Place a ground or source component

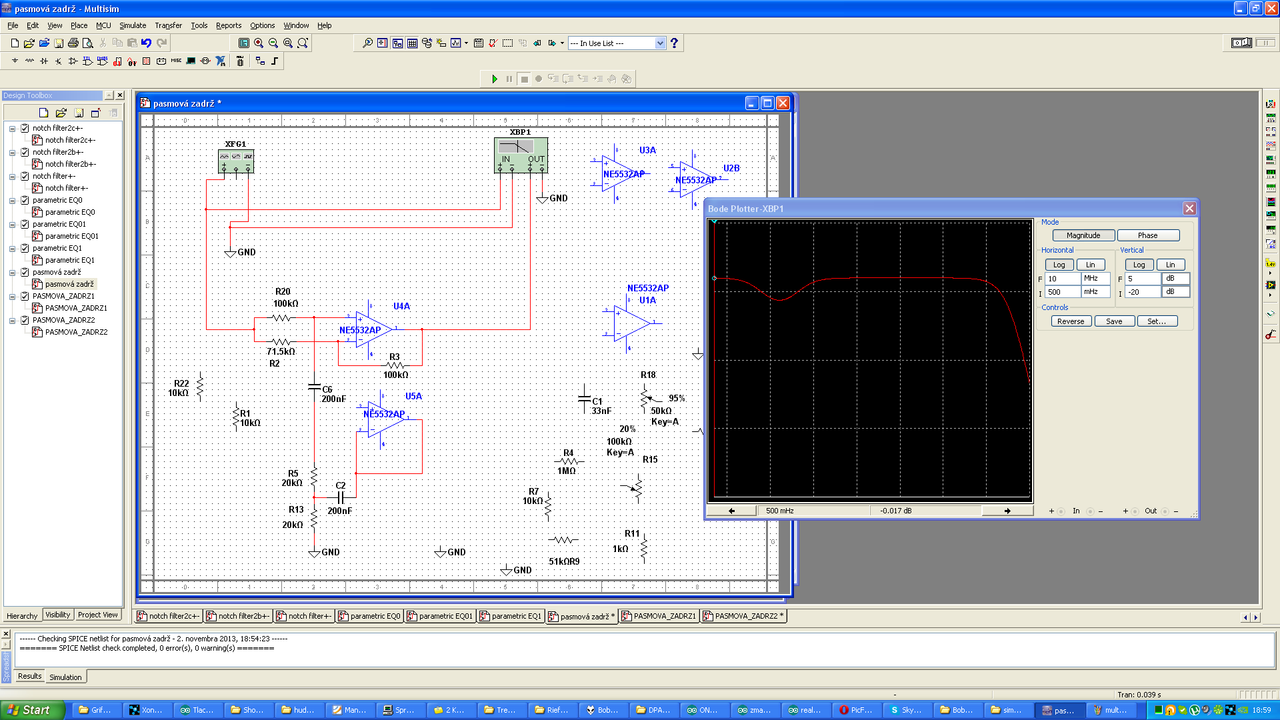coord(14,61)
